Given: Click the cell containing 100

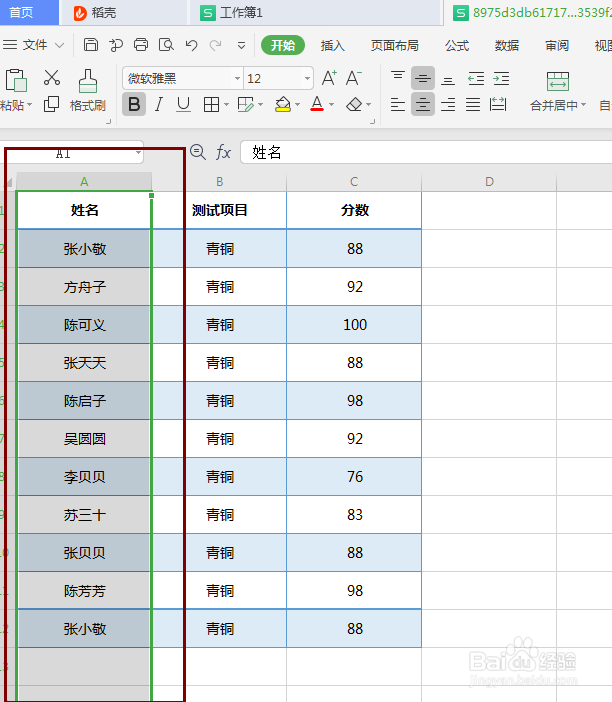Looking at the screenshot, I should pyautogui.click(x=354, y=325).
